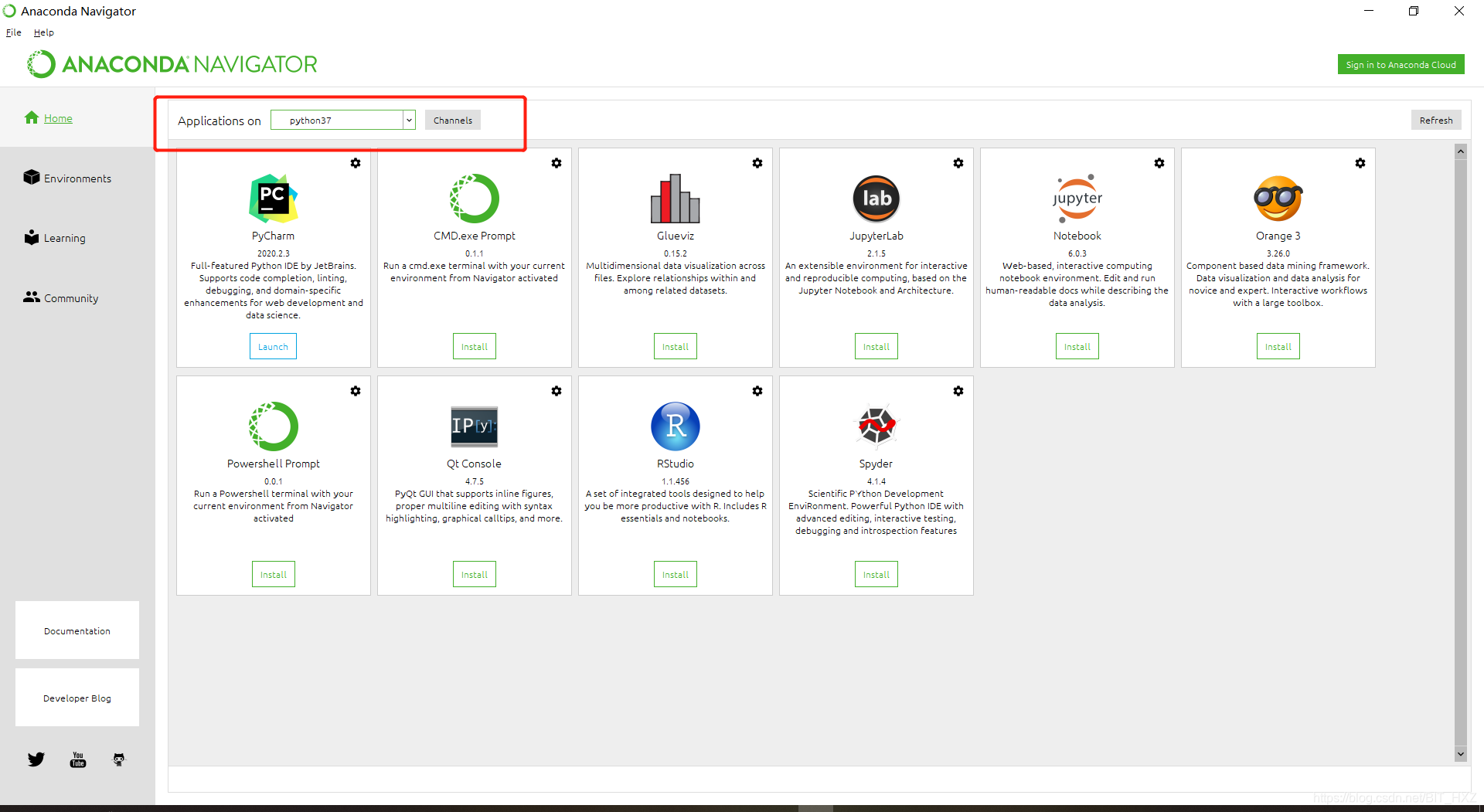Install Jupyter Notebook
The height and width of the screenshot is (812, 1484).
coord(1077,346)
